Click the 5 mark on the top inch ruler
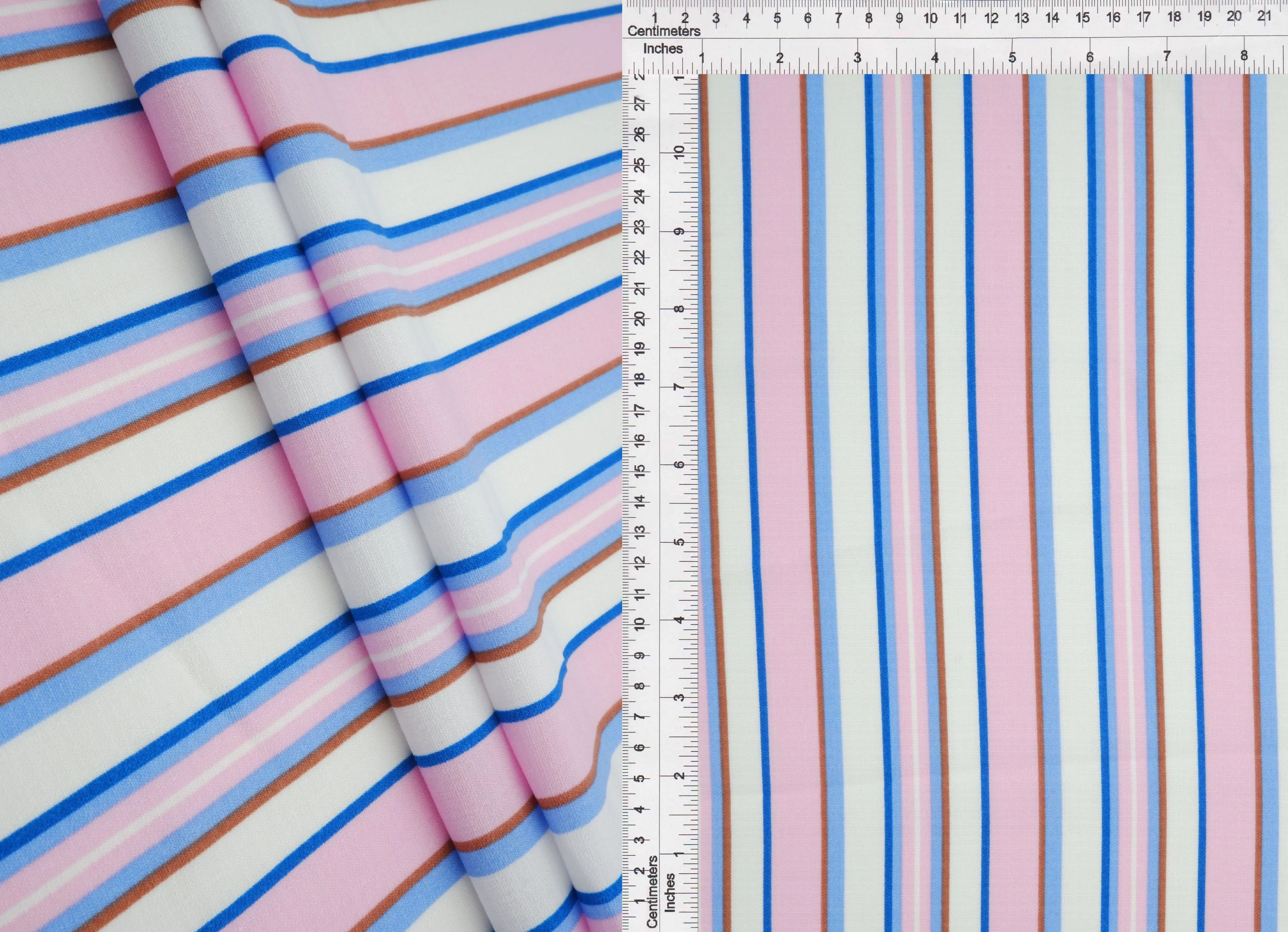 click(1012, 57)
